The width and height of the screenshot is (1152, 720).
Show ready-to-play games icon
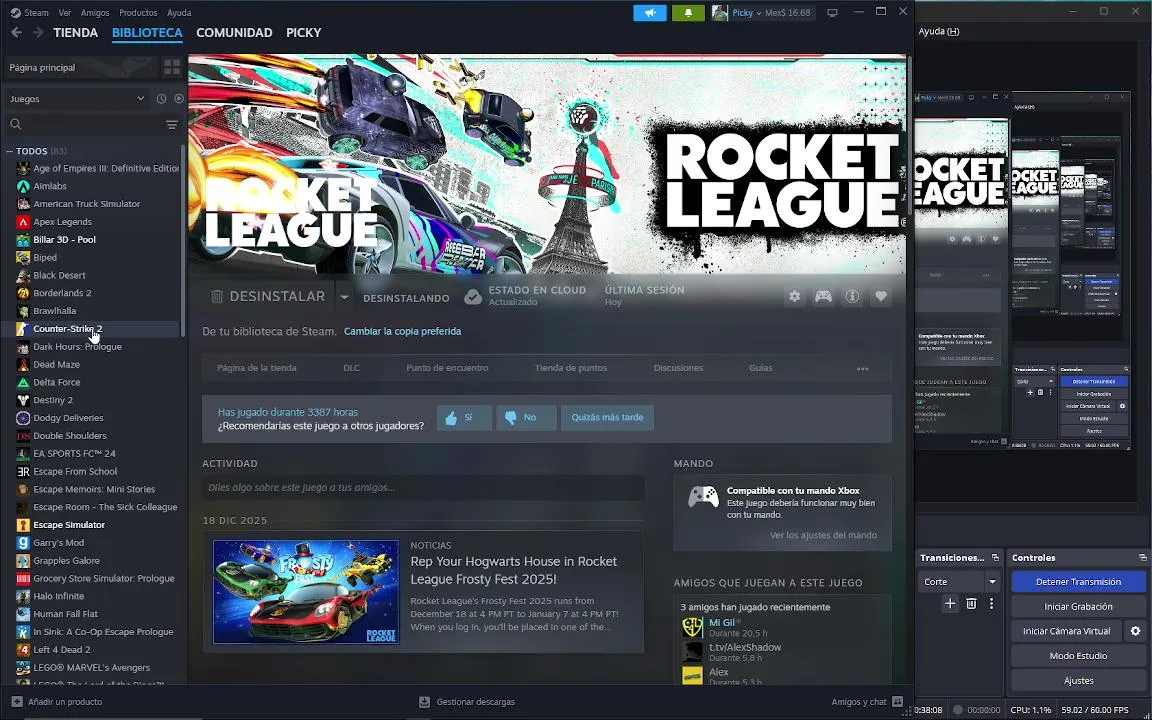click(179, 98)
